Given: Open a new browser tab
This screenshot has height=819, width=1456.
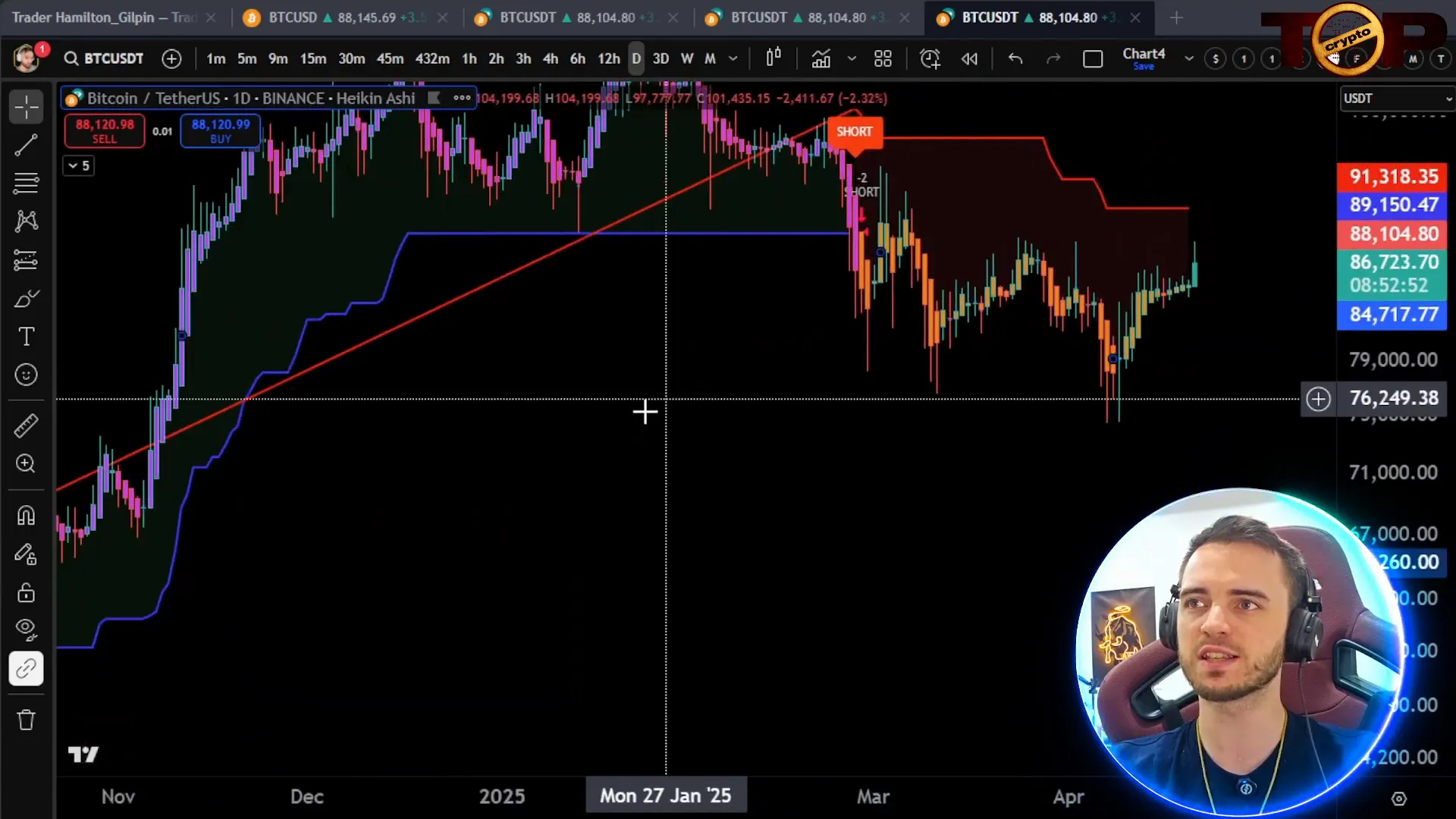Looking at the screenshot, I should pyautogui.click(x=1176, y=17).
